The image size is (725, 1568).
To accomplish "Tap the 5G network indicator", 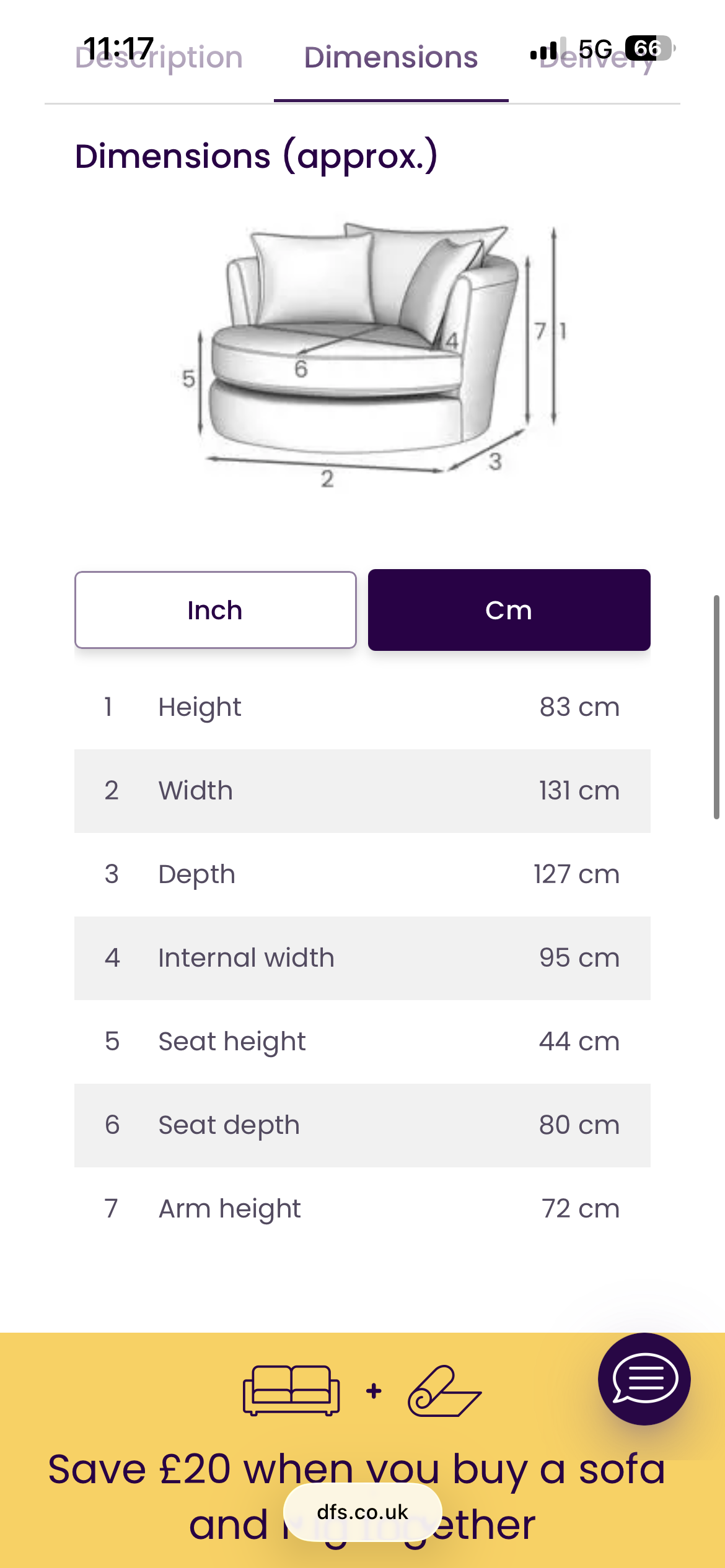I will point(595,50).
